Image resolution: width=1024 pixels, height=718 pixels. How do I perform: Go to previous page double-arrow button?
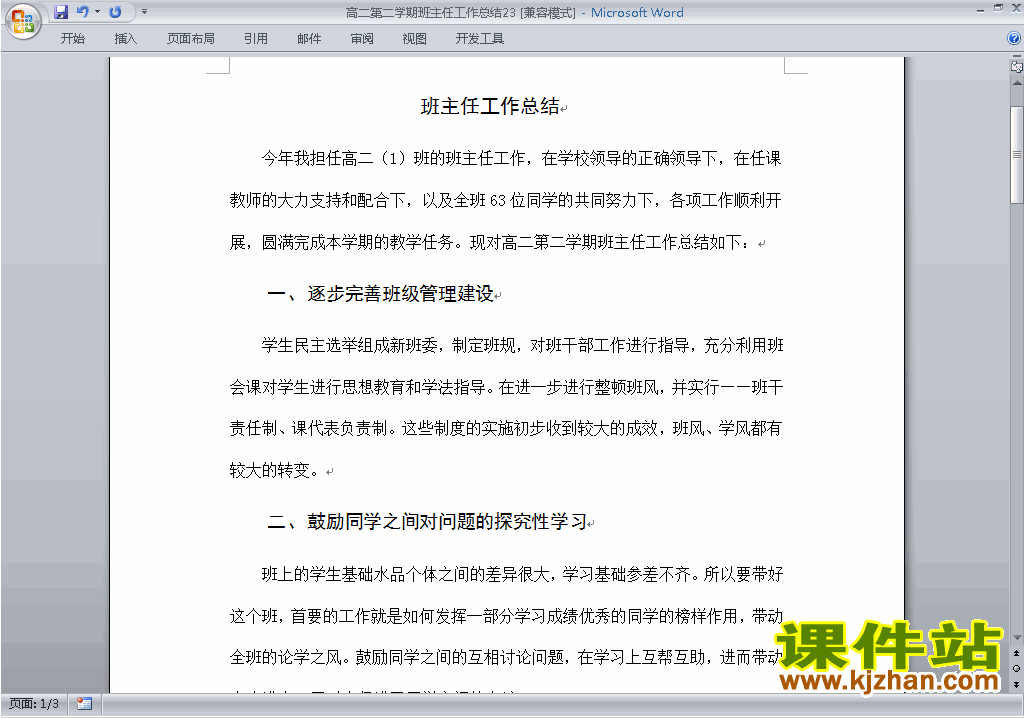[1016, 653]
